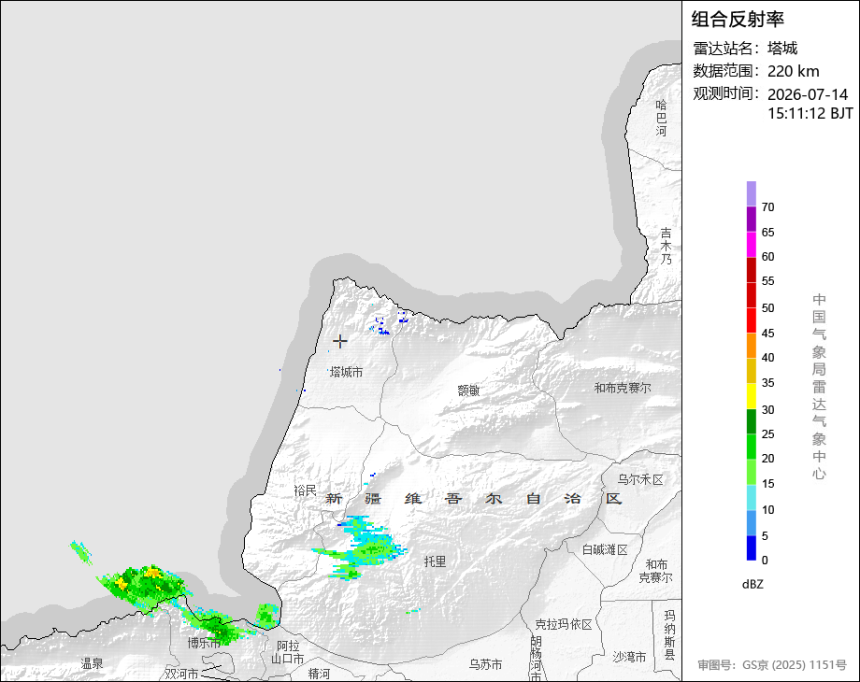Click the 博乐市 city label
This screenshot has height=682, width=860.
click(x=204, y=642)
